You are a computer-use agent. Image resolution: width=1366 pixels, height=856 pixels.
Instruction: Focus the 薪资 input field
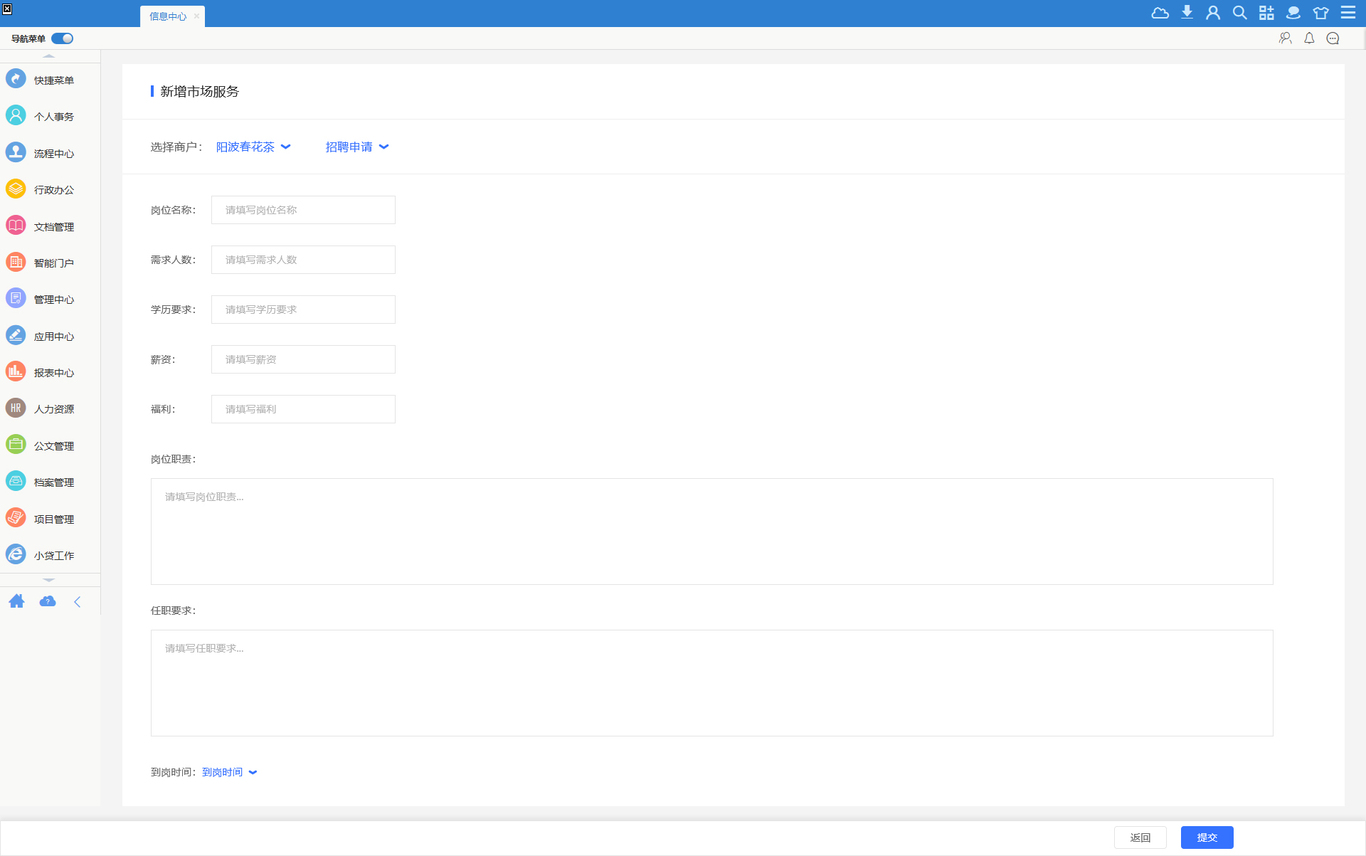coord(303,359)
